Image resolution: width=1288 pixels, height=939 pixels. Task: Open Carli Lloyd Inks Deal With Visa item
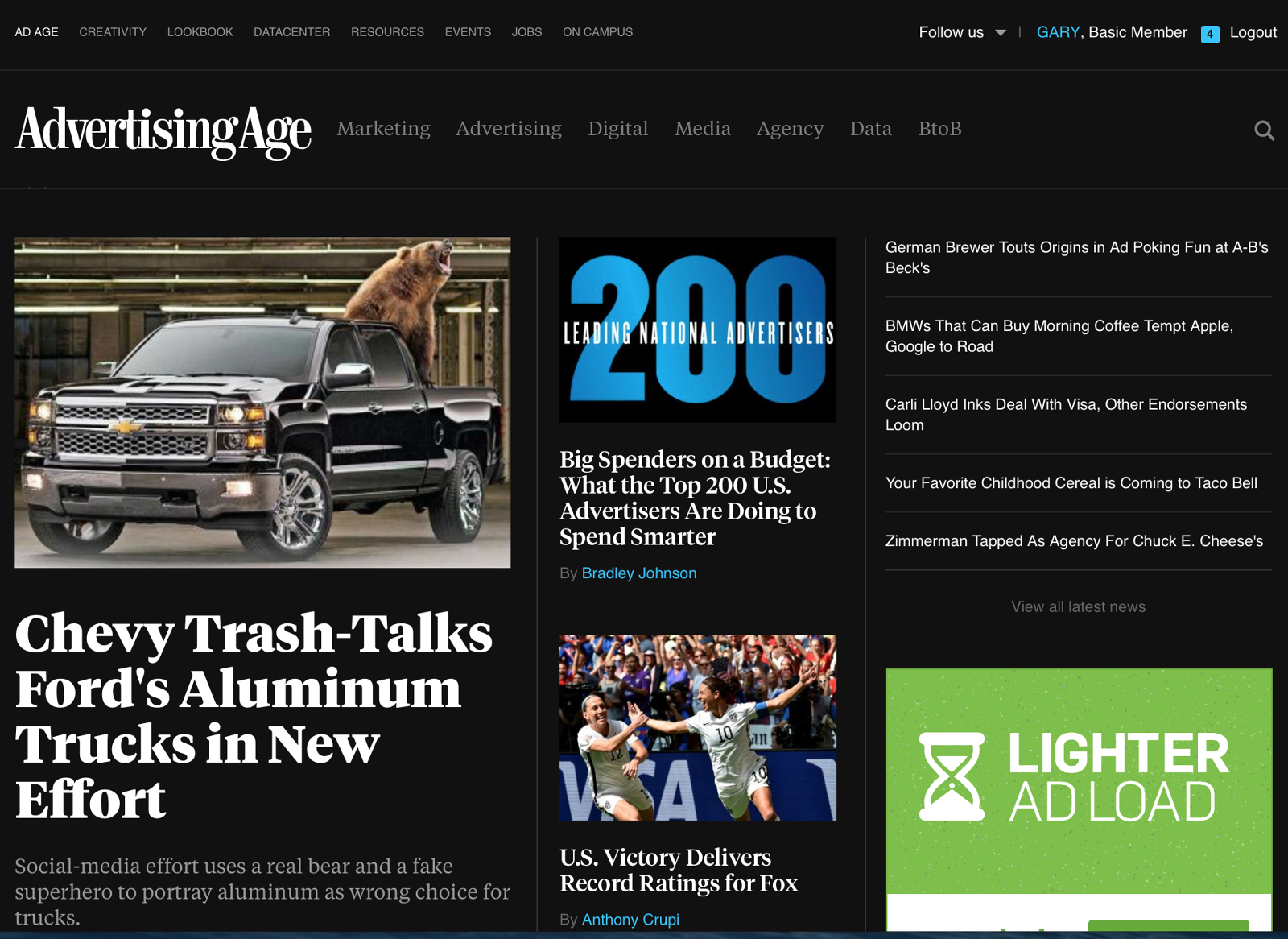point(1066,415)
